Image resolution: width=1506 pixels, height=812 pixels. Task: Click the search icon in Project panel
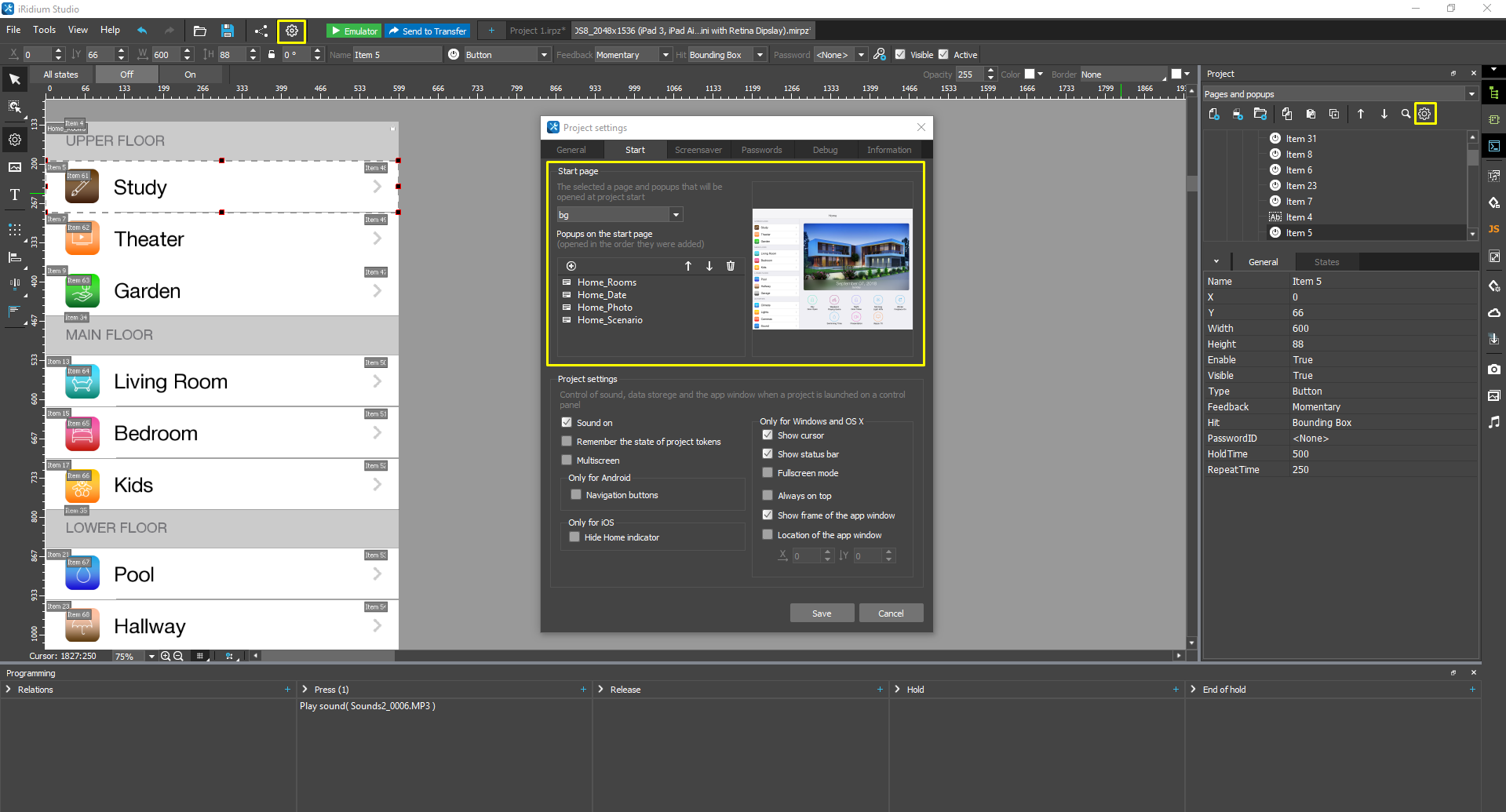coord(1406,115)
